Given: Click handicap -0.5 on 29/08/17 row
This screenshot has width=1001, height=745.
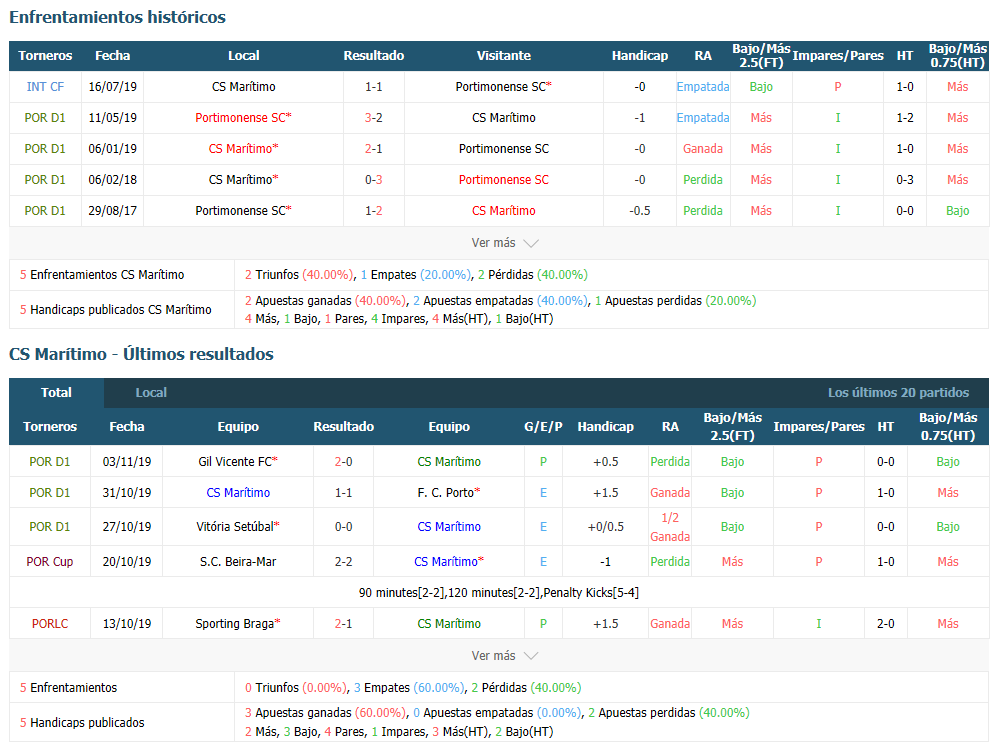Looking at the screenshot, I should click(640, 211).
